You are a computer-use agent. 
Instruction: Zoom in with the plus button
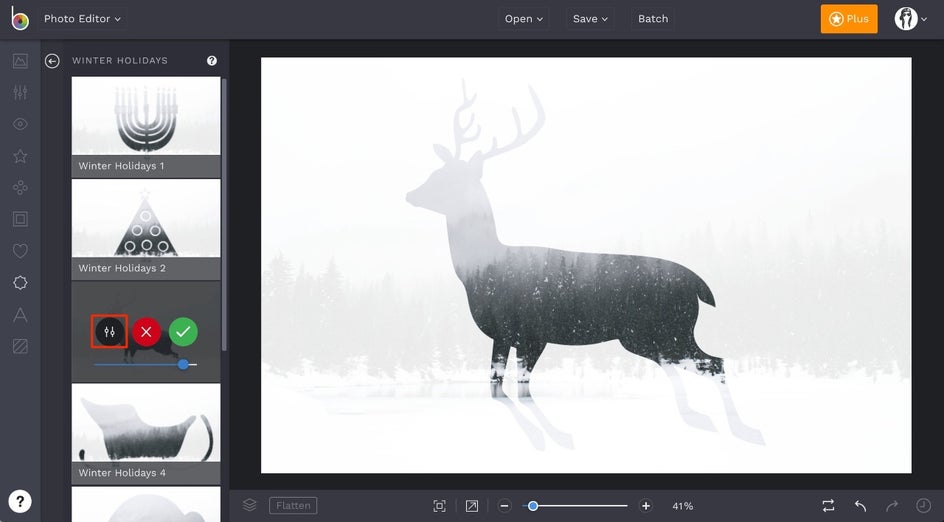[645, 506]
